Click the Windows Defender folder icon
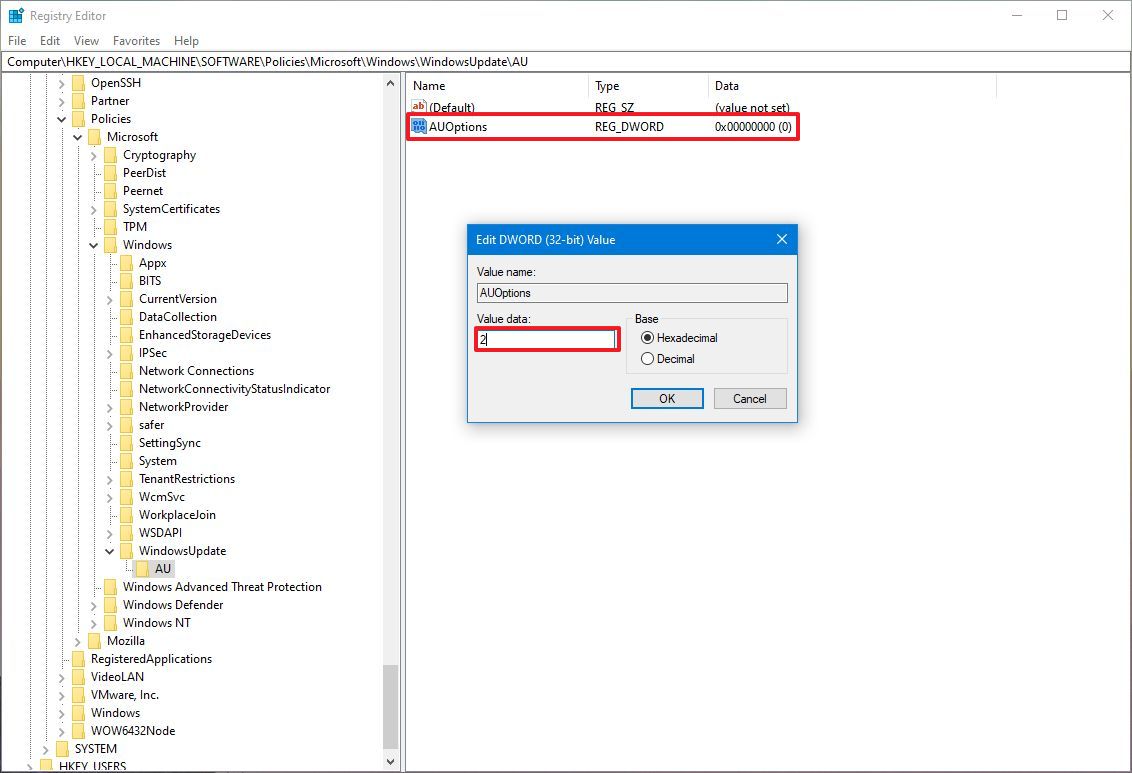Image resolution: width=1132 pixels, height=773 pixels. (110, 605)
